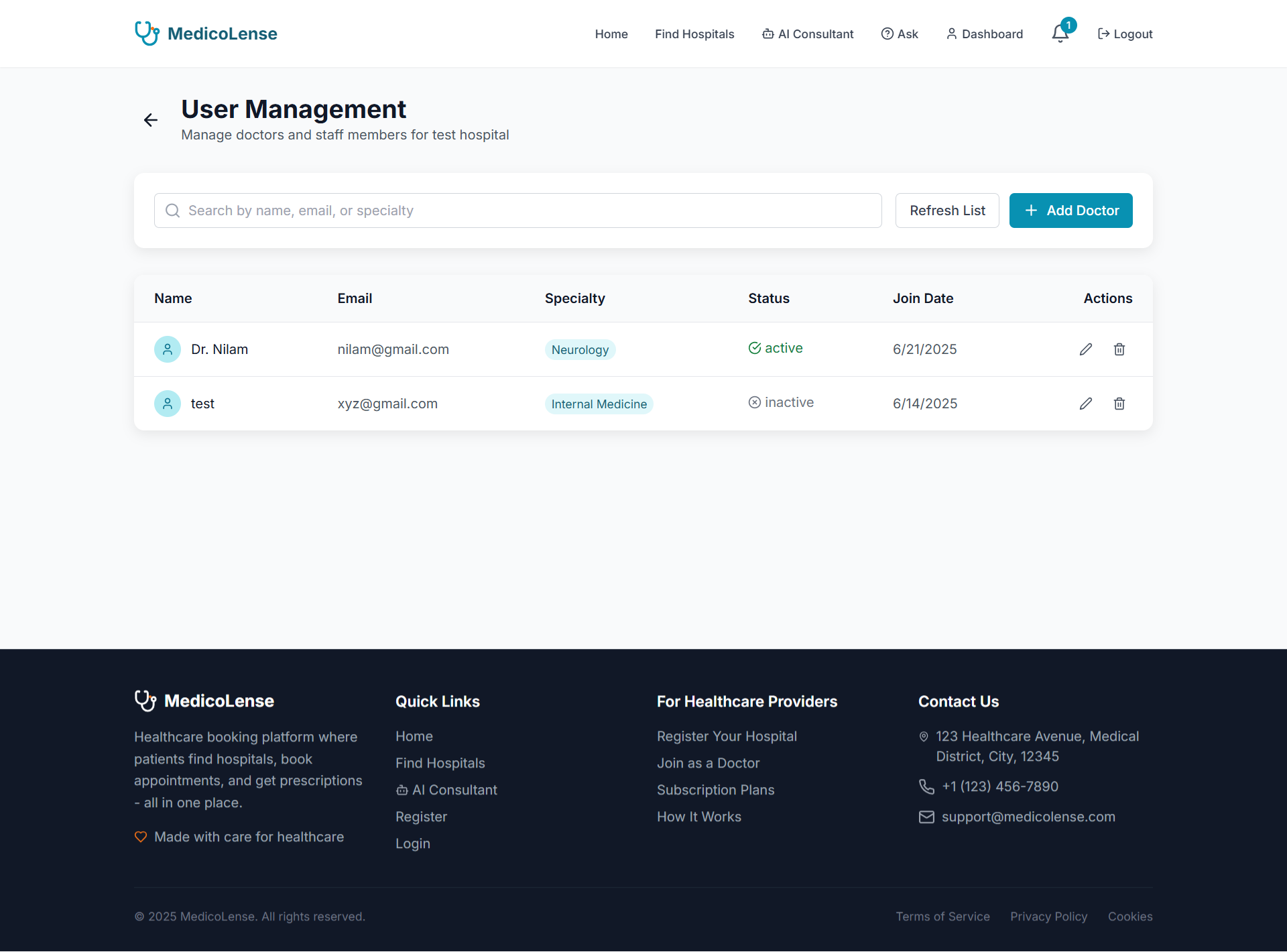Open the Privacy Policy footer link

[1048, 916]
